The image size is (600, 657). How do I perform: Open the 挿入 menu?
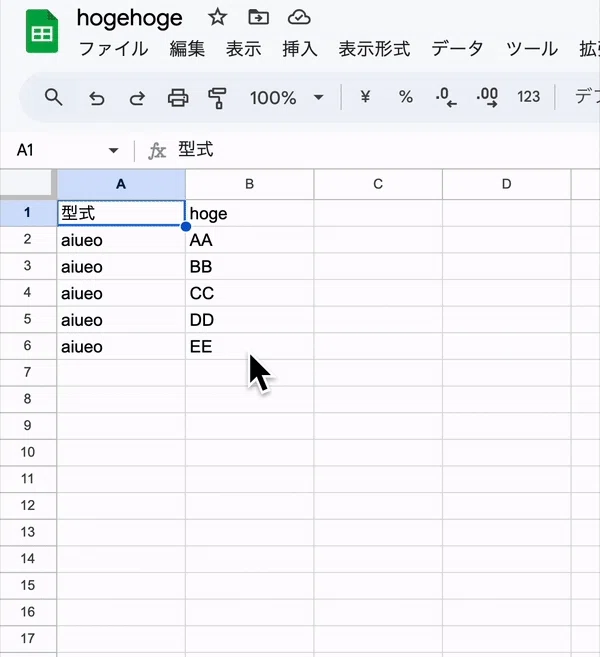pyautogui.click(x=300, y=49)
